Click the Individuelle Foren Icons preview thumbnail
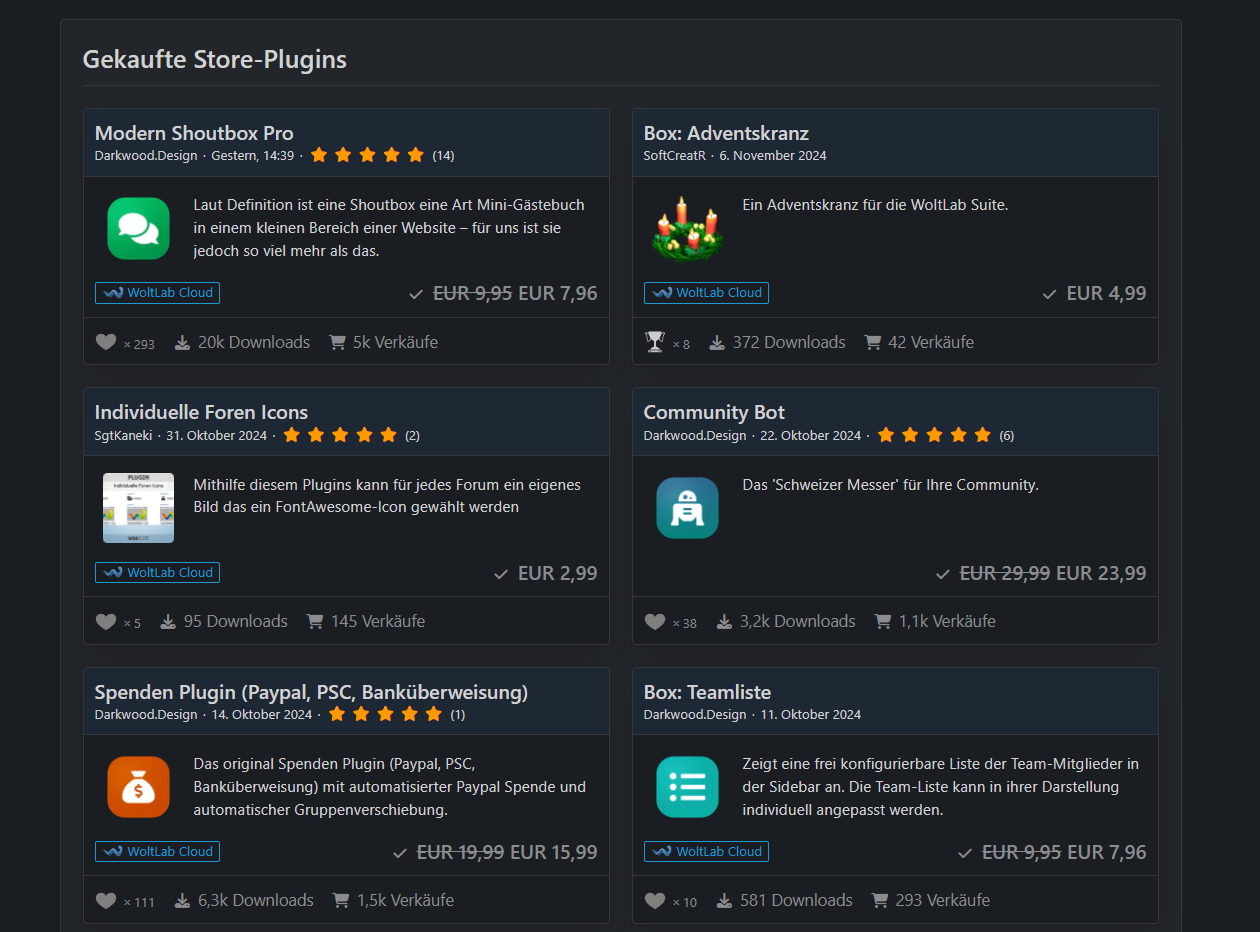Screen dimensions: 1260x932 [139, 508]
